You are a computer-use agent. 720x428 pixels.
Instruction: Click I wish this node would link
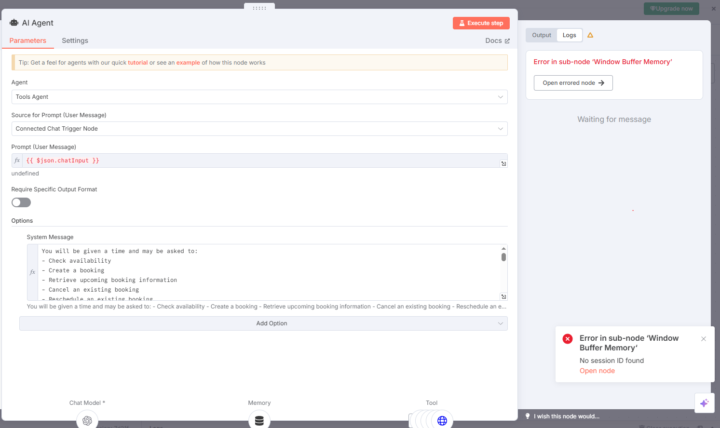[x=566, y=416]
